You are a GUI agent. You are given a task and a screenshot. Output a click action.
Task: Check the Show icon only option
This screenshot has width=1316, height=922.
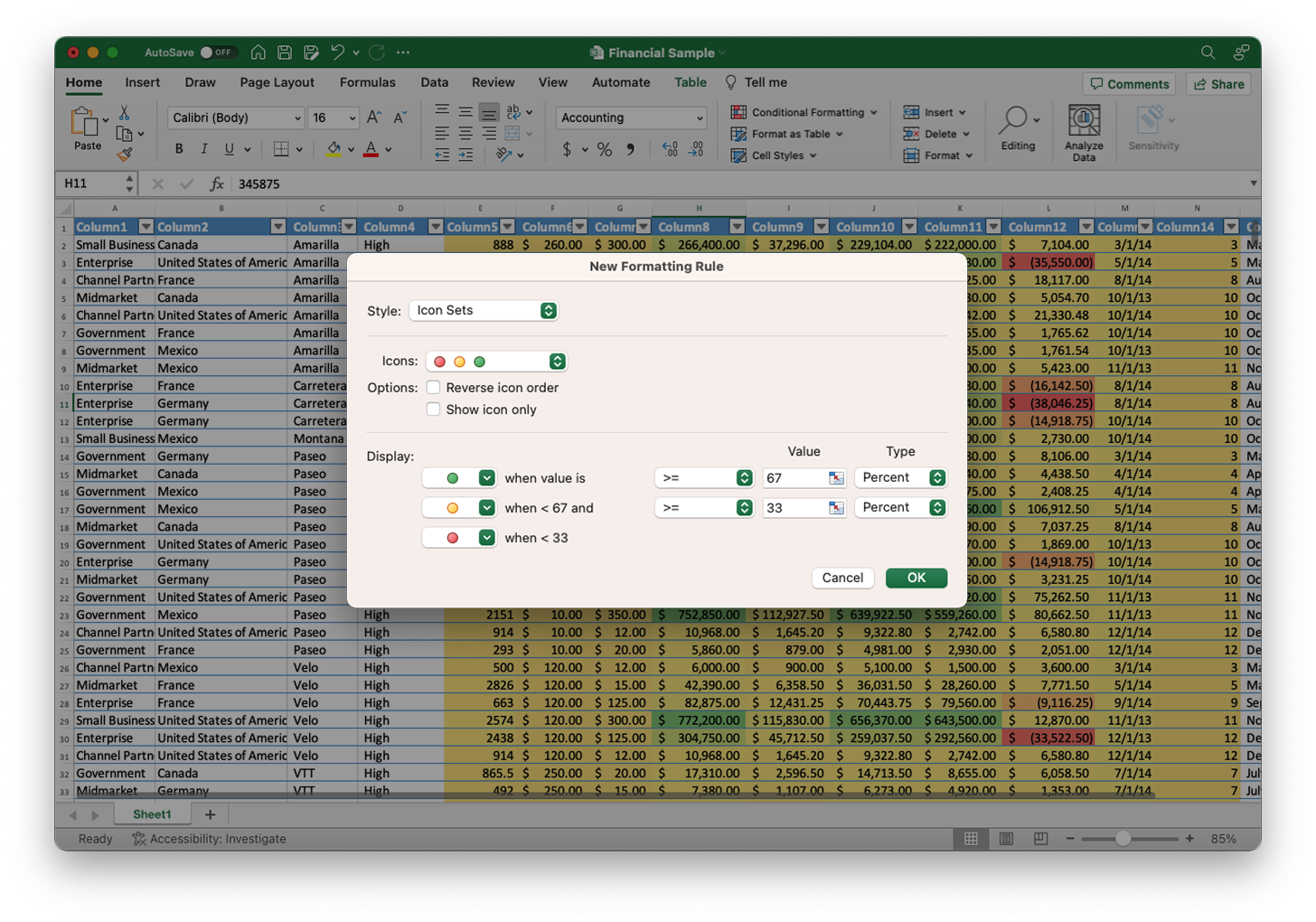coord(433,409)
